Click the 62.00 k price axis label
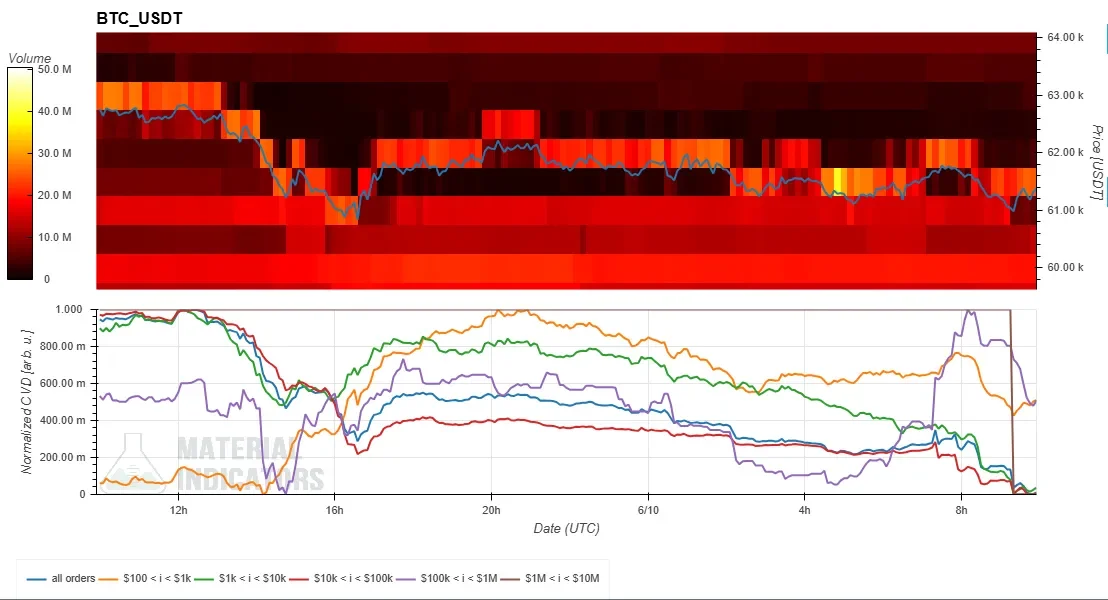Viewport: 1108px width, 600px height. 1065,152
